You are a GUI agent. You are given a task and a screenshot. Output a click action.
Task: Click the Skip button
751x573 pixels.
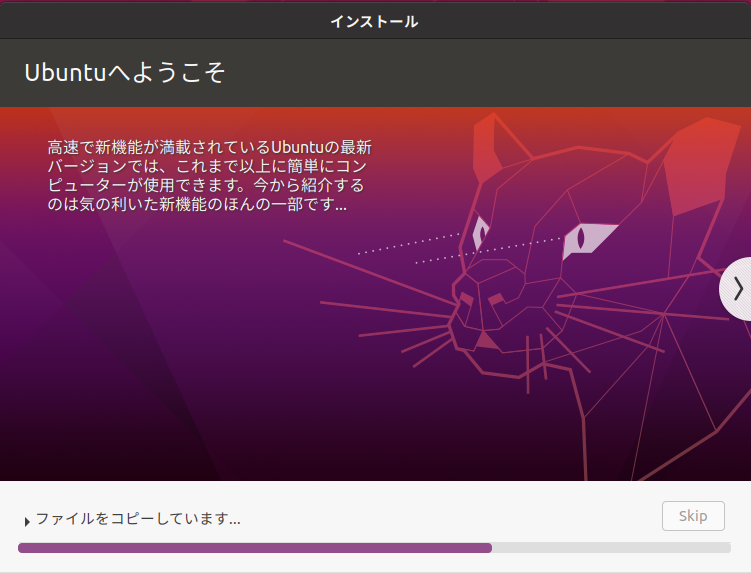coord(693,516)
